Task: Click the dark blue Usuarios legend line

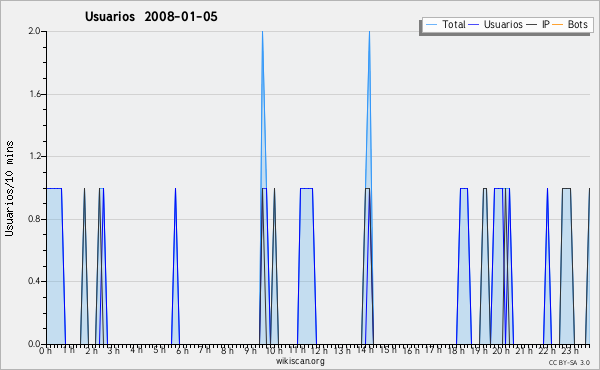Action: coord(474,25)
